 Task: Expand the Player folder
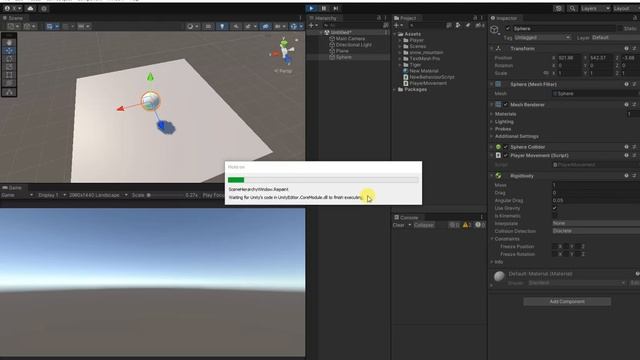[400, 40]
